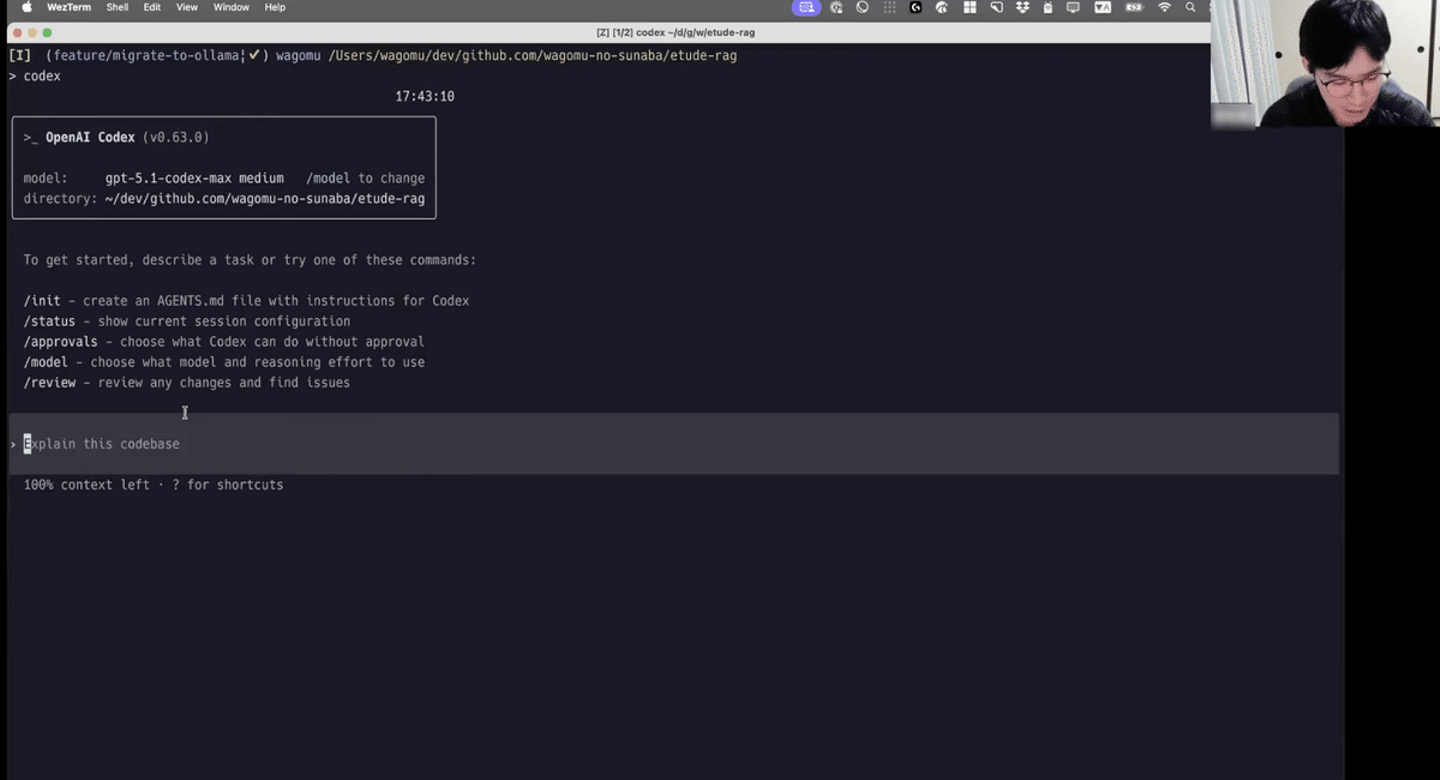This screenshot has width=1440, height=780.
Task: Click the "OpenAI Codex" heading
Action: [x=90, y=137]
